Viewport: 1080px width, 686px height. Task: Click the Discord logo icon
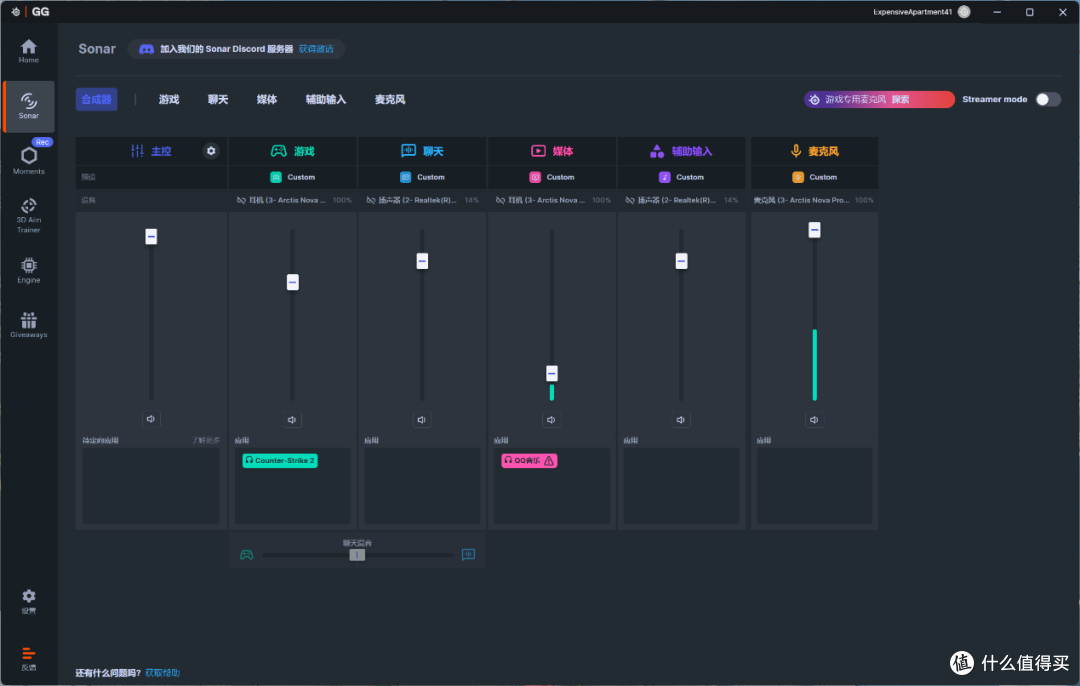(x=146, y=49)
